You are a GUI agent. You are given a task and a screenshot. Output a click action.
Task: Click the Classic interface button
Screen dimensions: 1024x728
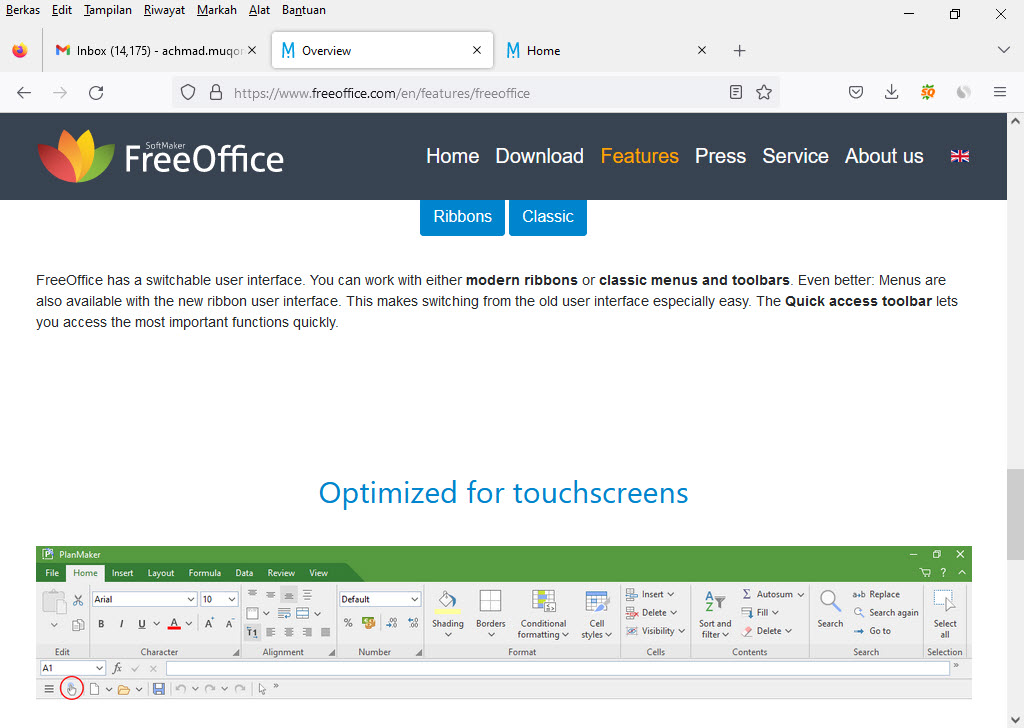click(547, 215)
